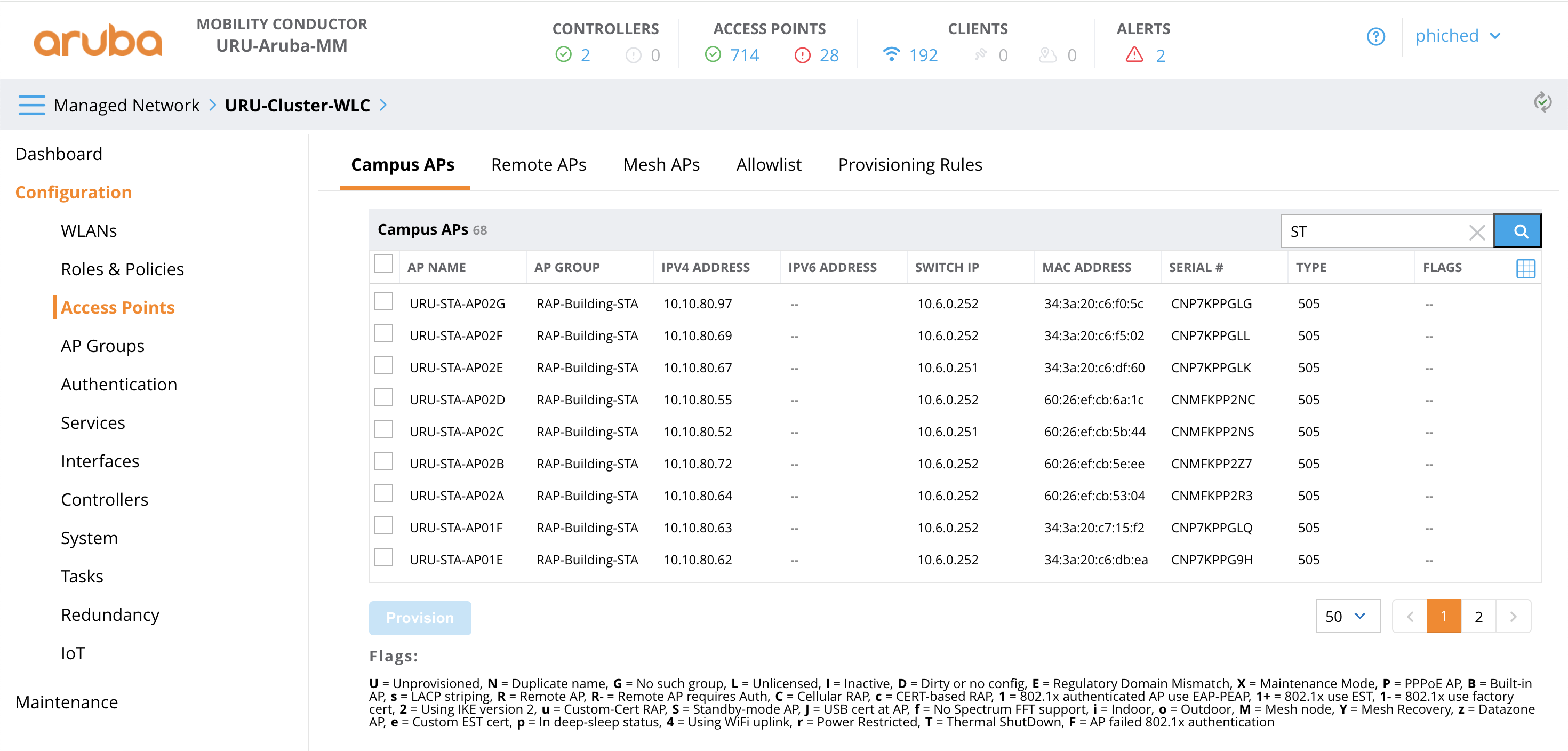1568x751 pixels.
Task: Click the Aruba logo
Action: pos(98,40)
